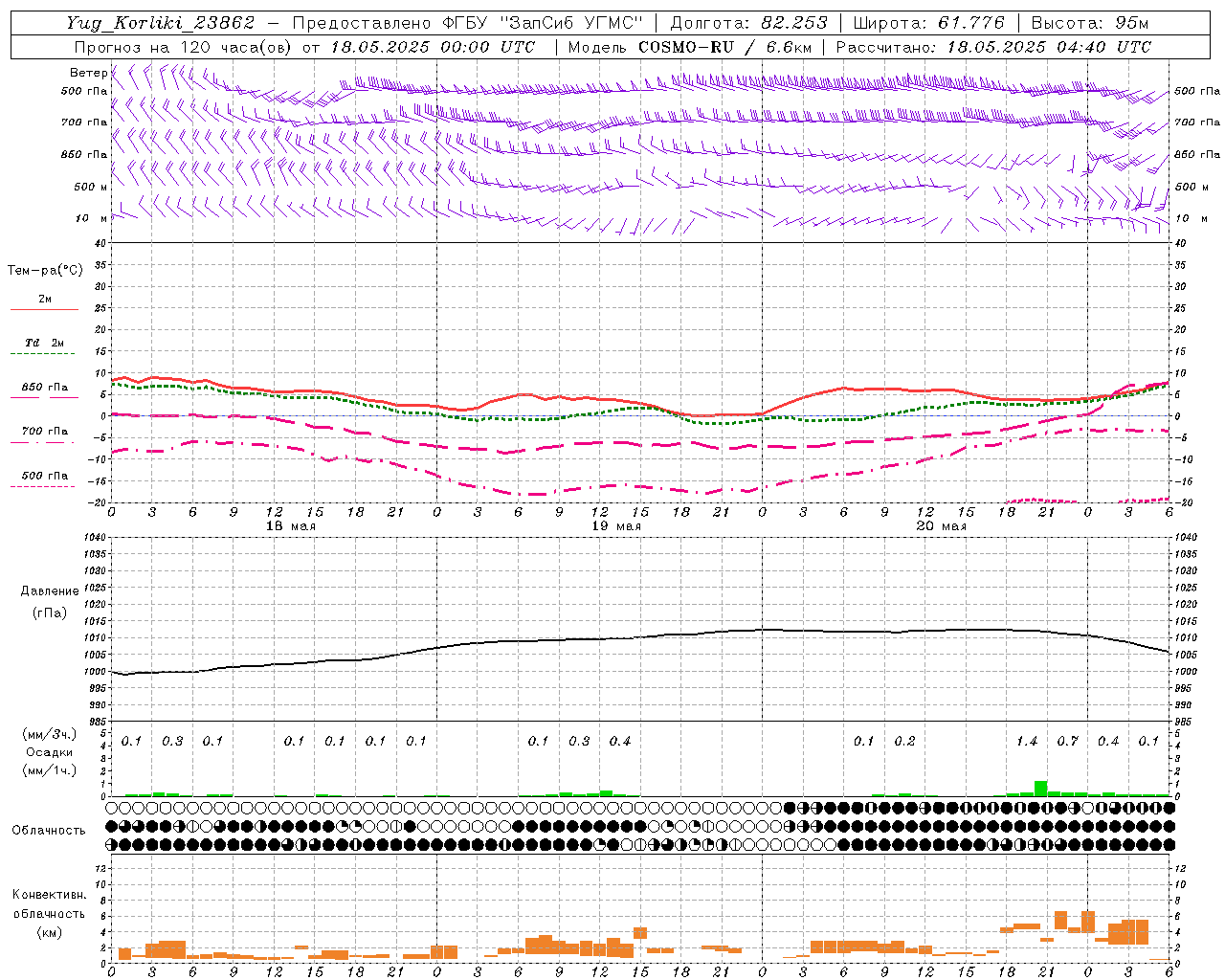Click the date label 20 мая

click(941, 526)
